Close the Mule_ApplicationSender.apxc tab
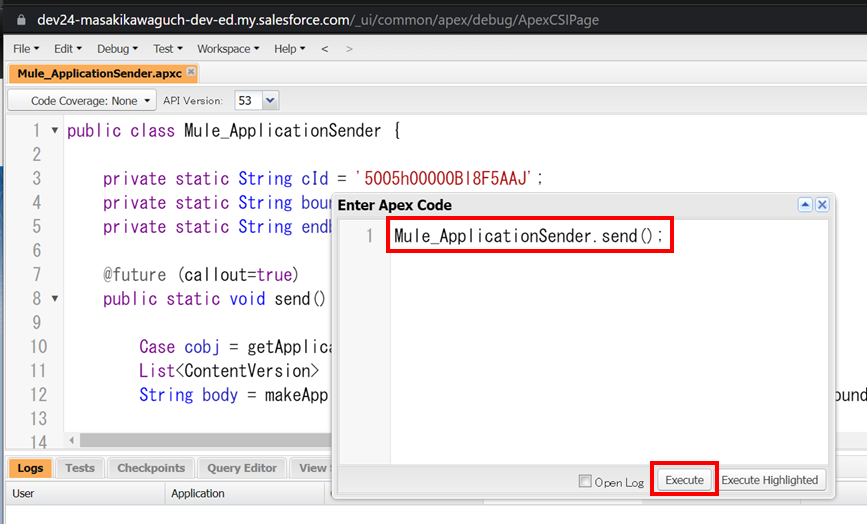The height and width of the screenshot is (524, 867). [x=191, y=72]
